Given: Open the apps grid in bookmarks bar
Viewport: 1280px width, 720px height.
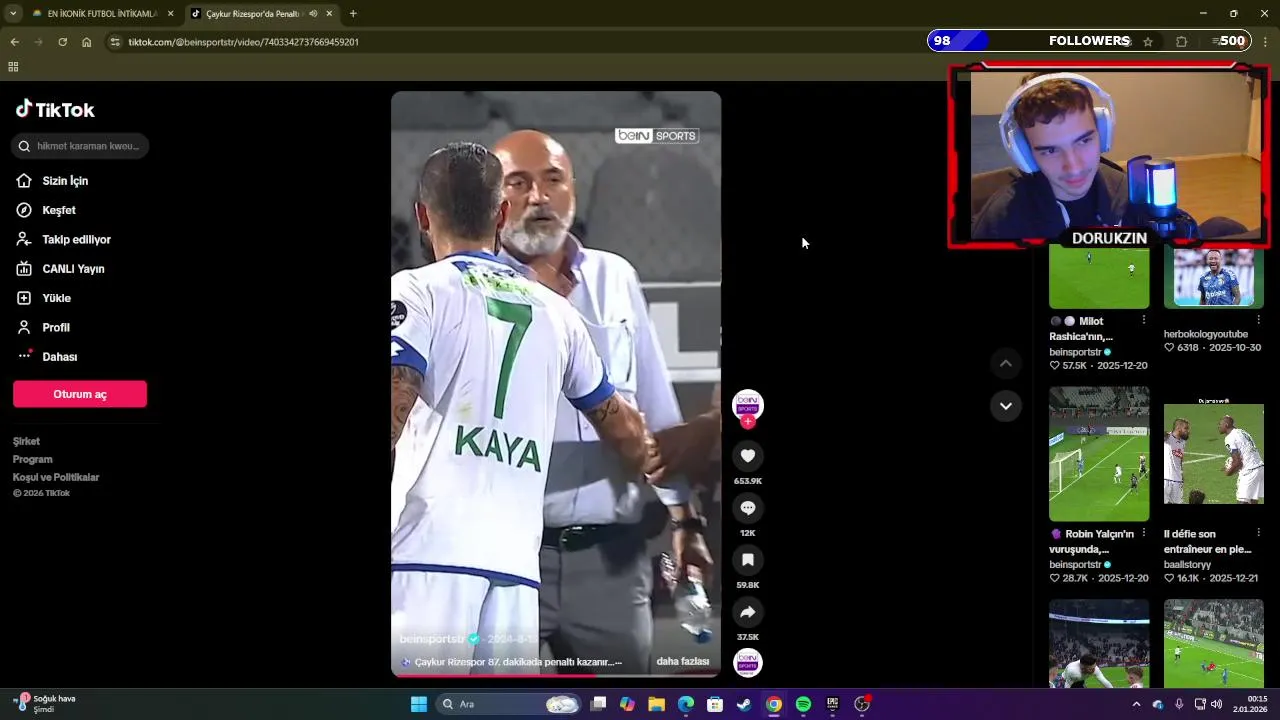Looking at the screenshot, I should [x=13, y=67].
